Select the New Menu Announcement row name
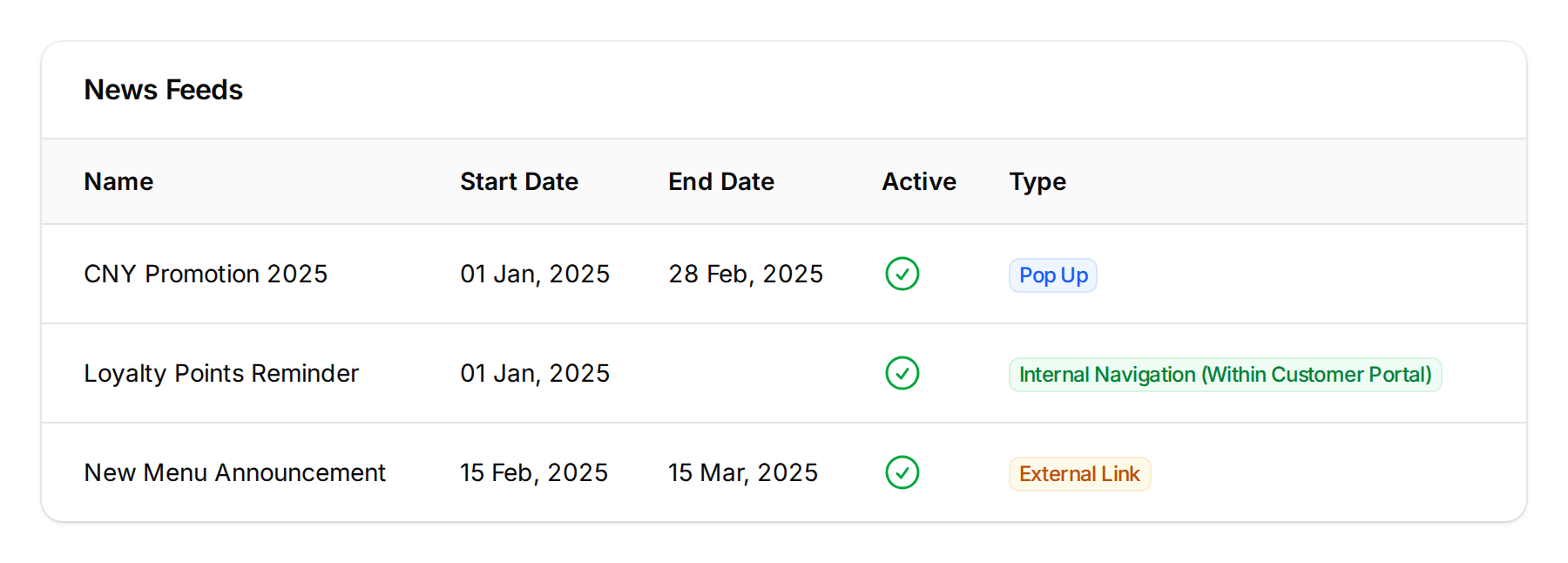Screen dimensions: 1568x563 pyautogui.click(x=234, y=472)
